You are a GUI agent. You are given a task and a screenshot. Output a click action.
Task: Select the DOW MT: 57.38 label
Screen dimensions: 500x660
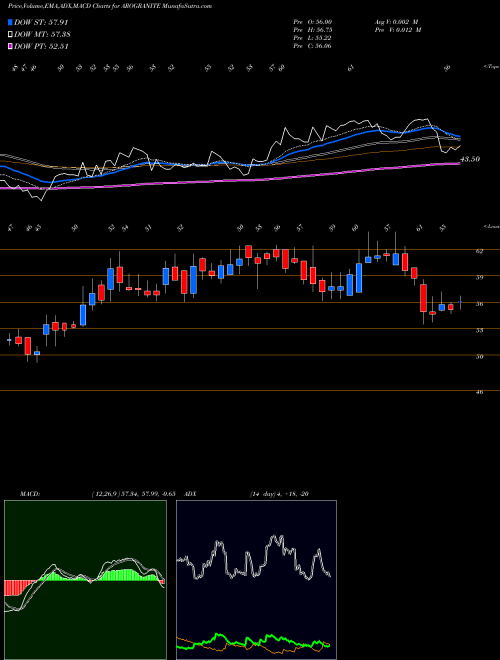click(x=42, y=35)
